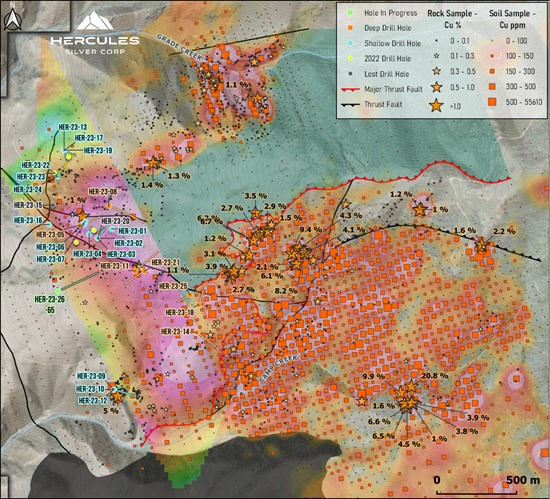550x499 pixels.
Task: Click the 0.5 - 1.0 star legend symbol
Action: point(436,87)
